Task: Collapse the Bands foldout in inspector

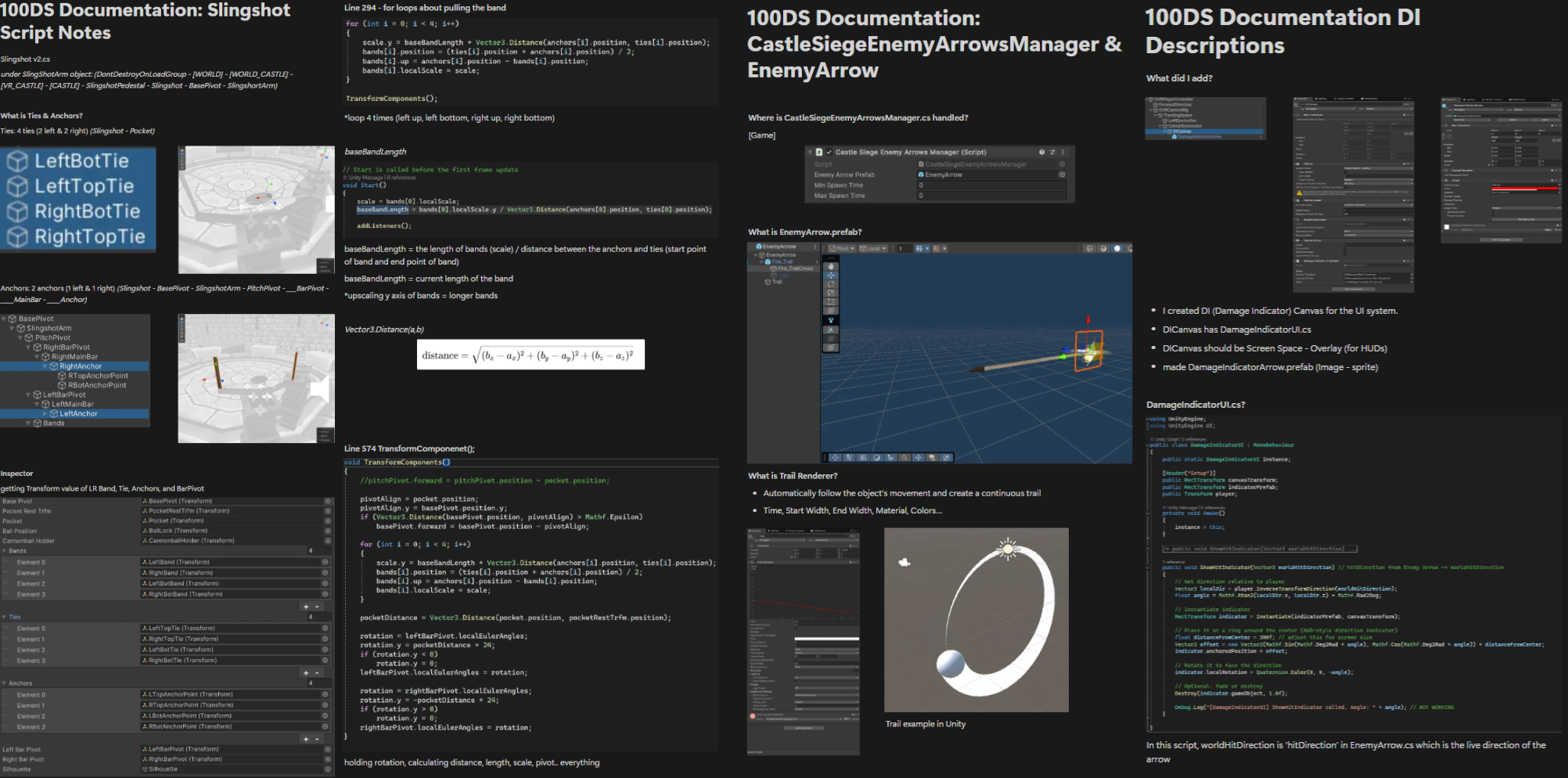Action: [x=4, y=551]
